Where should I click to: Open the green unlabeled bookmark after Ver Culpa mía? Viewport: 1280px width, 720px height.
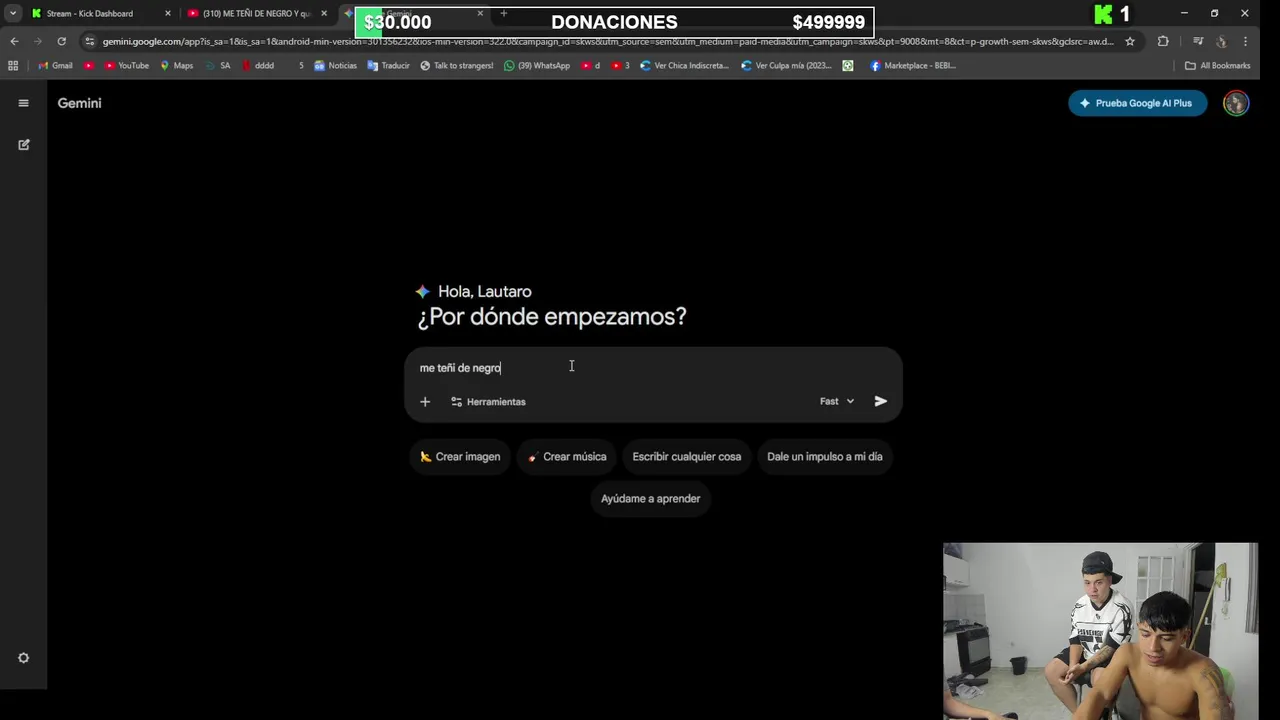coord(848,65)
